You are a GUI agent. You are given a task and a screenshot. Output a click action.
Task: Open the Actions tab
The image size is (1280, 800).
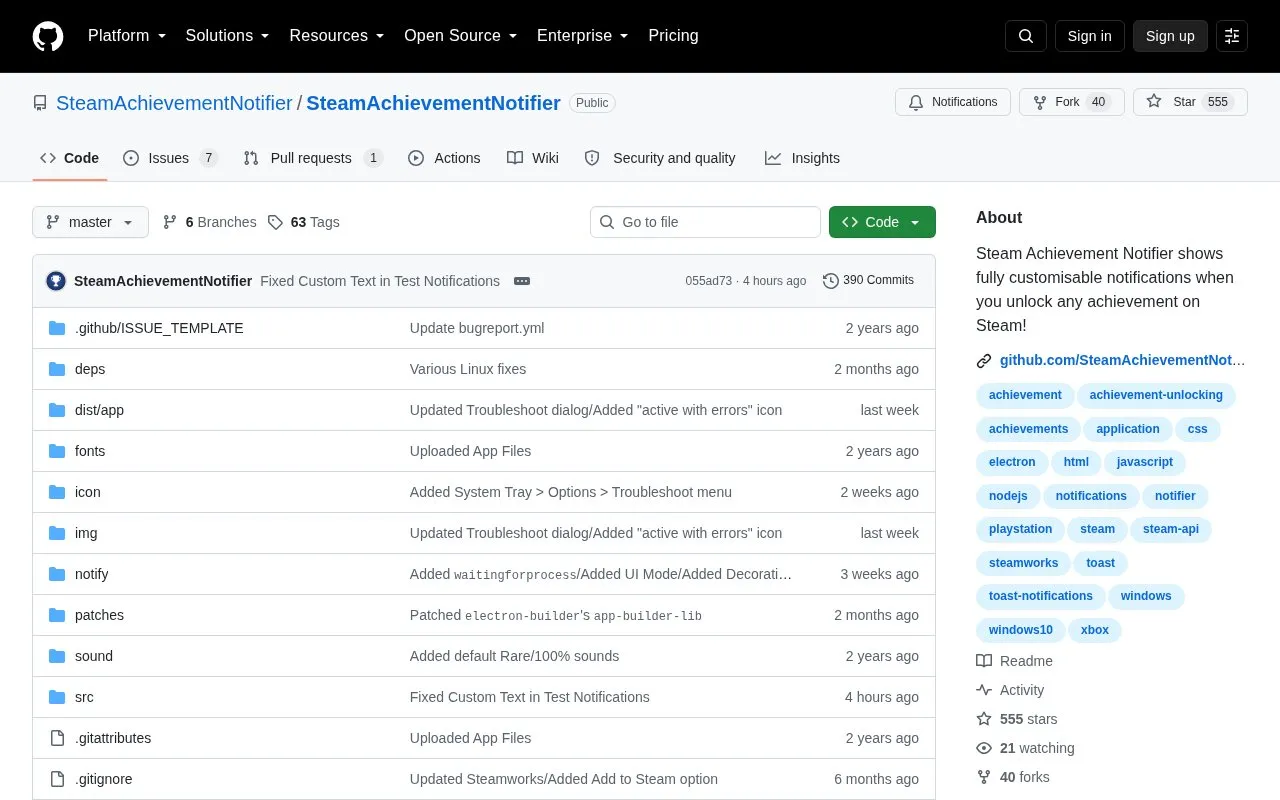click(444, 158)
